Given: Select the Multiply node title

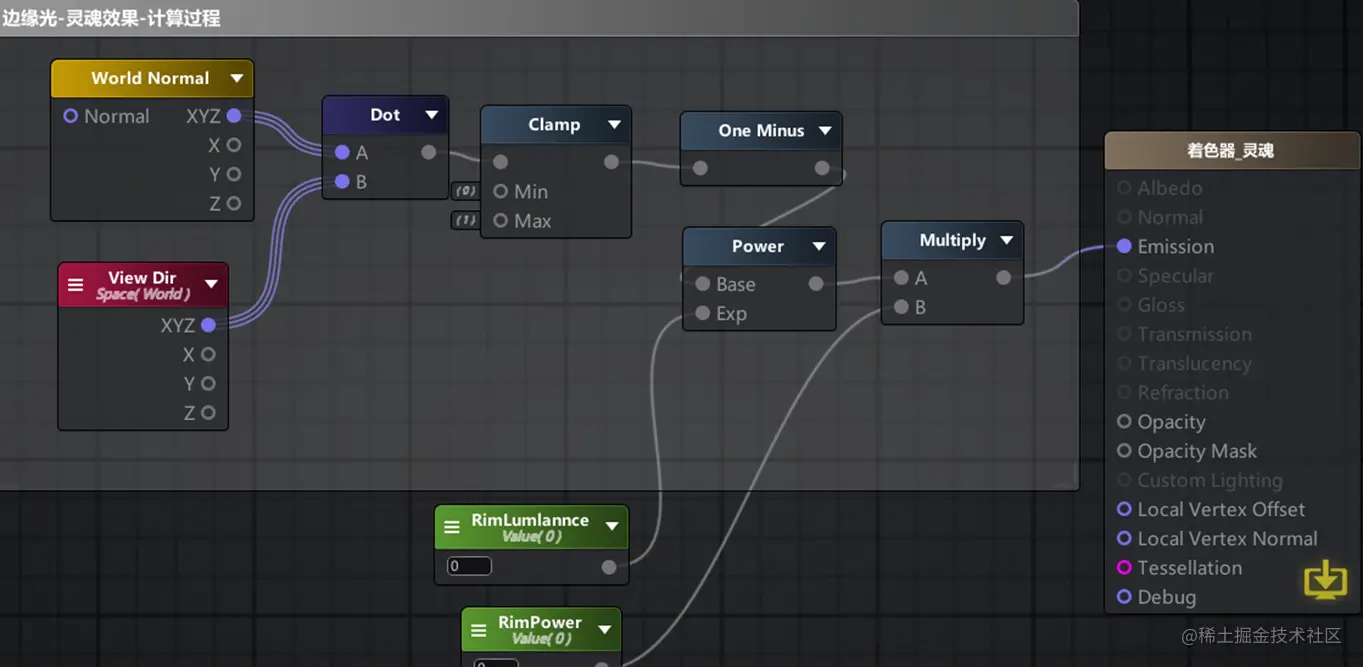Looking at the screenshot, I should point(952,240).
